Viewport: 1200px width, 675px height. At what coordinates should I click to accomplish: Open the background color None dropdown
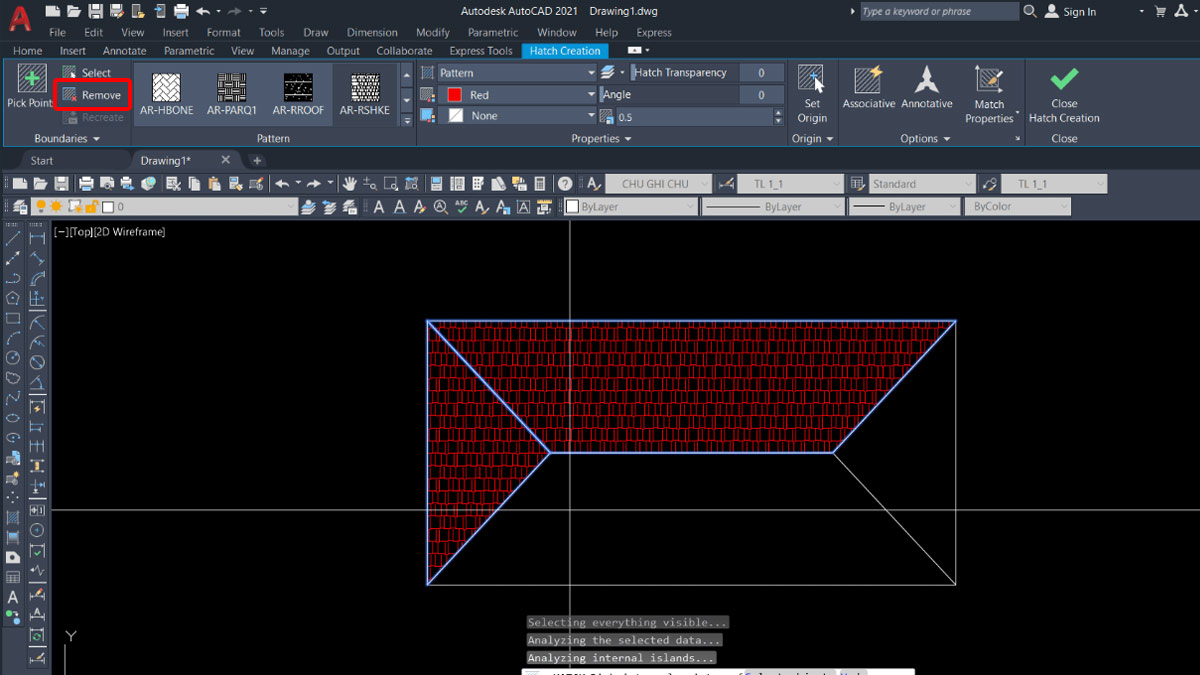517,116
